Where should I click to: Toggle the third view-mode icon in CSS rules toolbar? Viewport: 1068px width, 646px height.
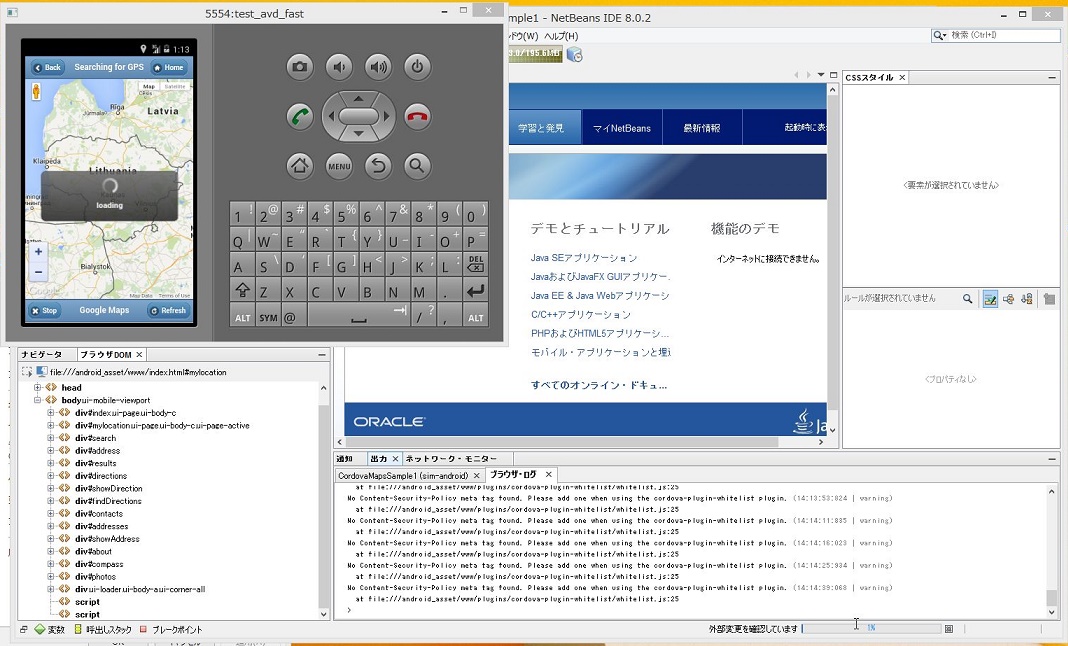coord(1009,298)
